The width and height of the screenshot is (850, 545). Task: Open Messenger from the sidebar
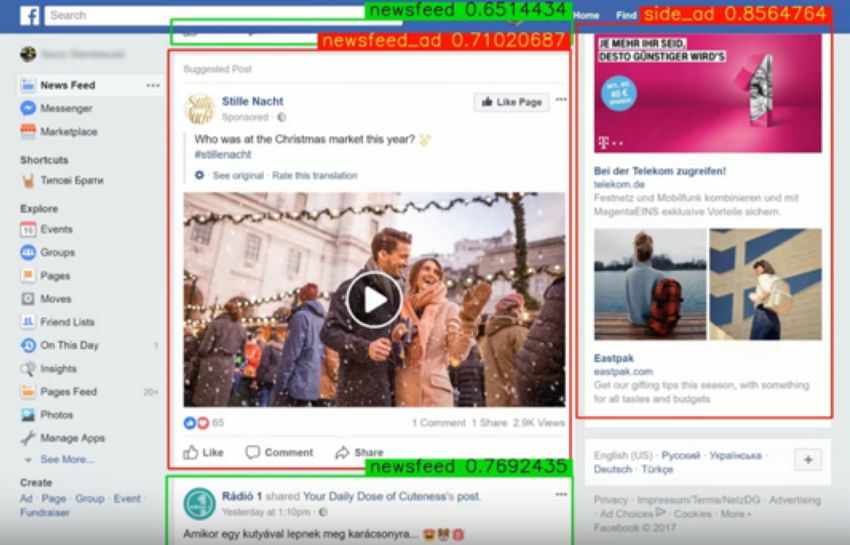66,108
